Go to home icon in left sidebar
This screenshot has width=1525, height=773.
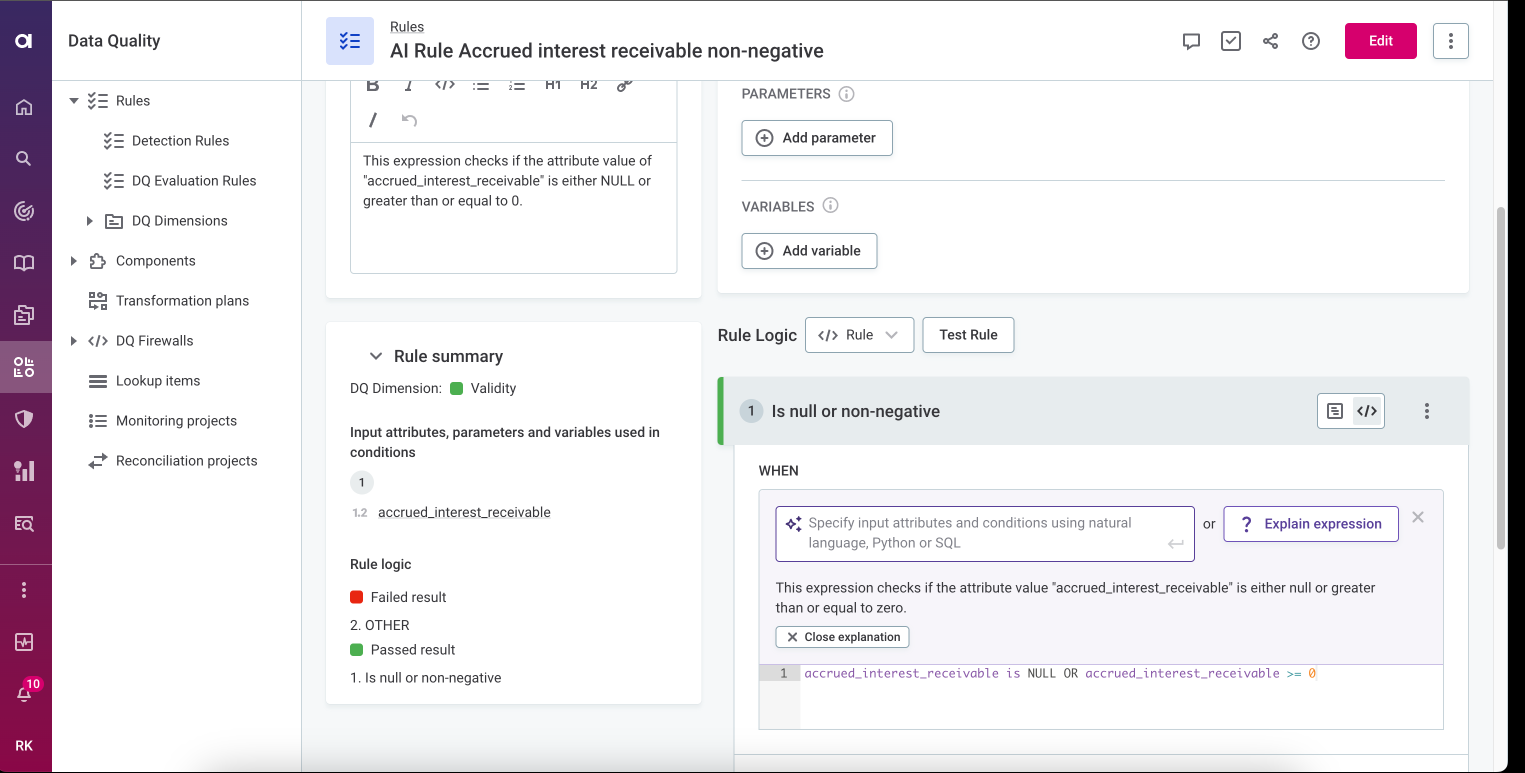(x=25, y=107)
